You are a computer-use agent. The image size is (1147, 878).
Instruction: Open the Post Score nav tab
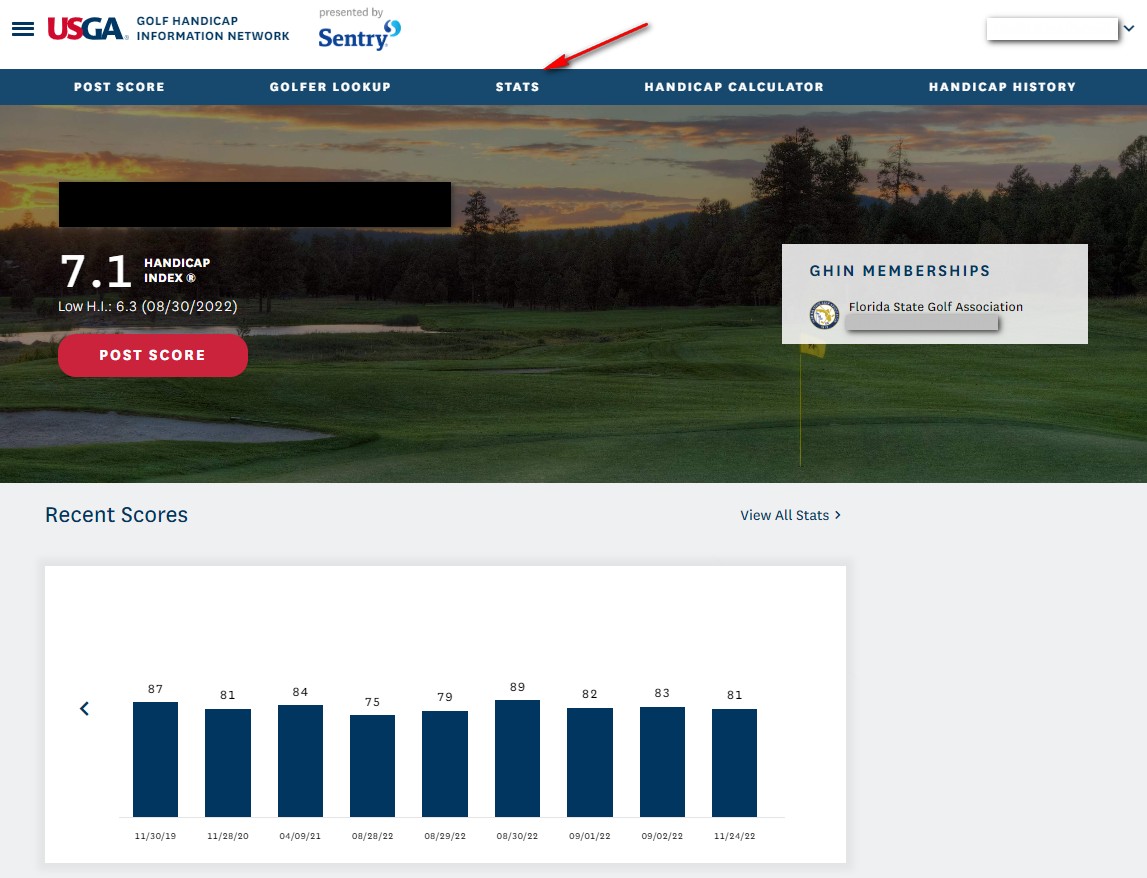[119, 87]
